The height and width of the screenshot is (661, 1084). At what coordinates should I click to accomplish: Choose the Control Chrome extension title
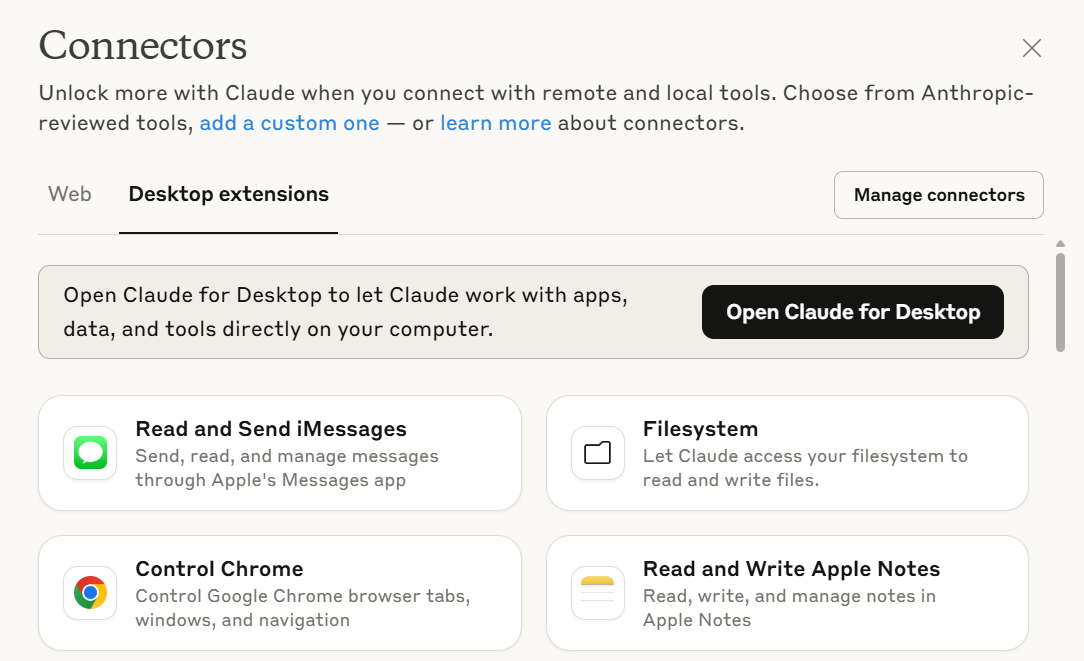point(219,569)
